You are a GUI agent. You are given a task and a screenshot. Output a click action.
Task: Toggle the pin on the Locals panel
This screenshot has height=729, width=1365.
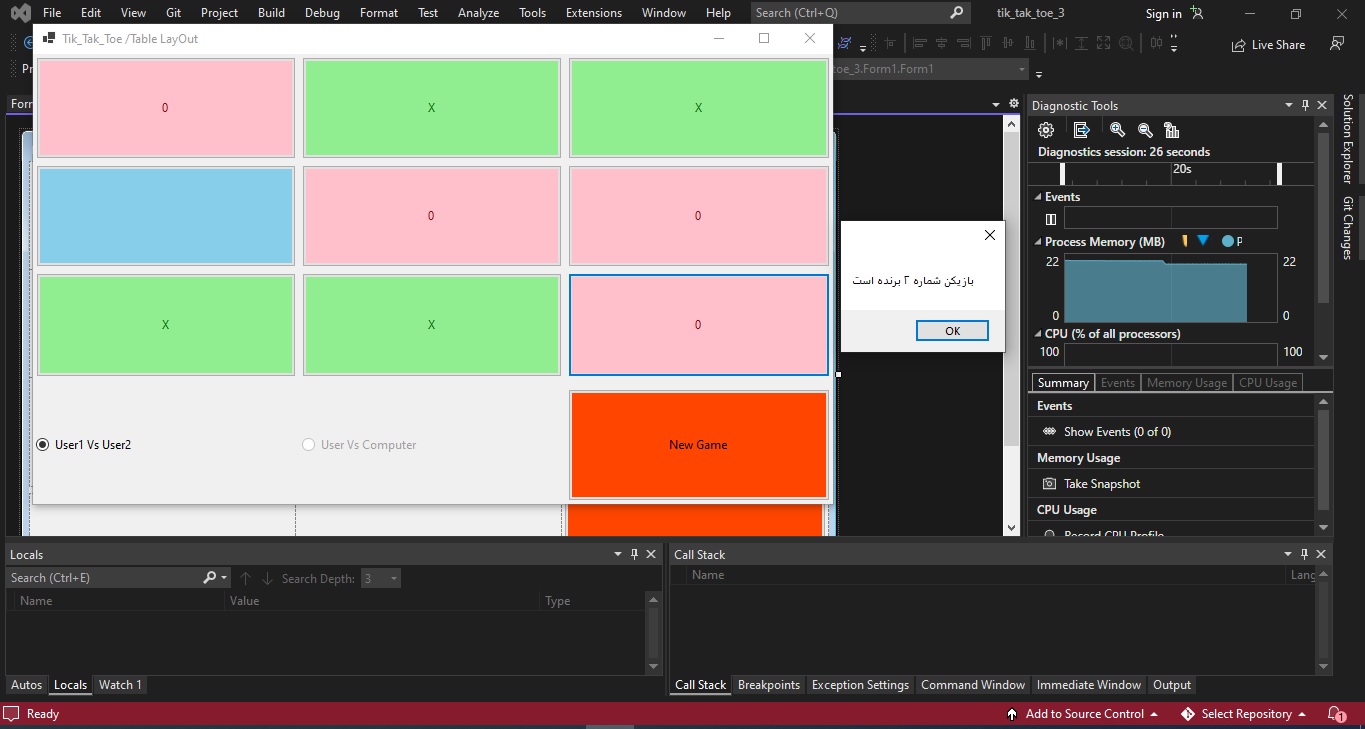(634, 553)
